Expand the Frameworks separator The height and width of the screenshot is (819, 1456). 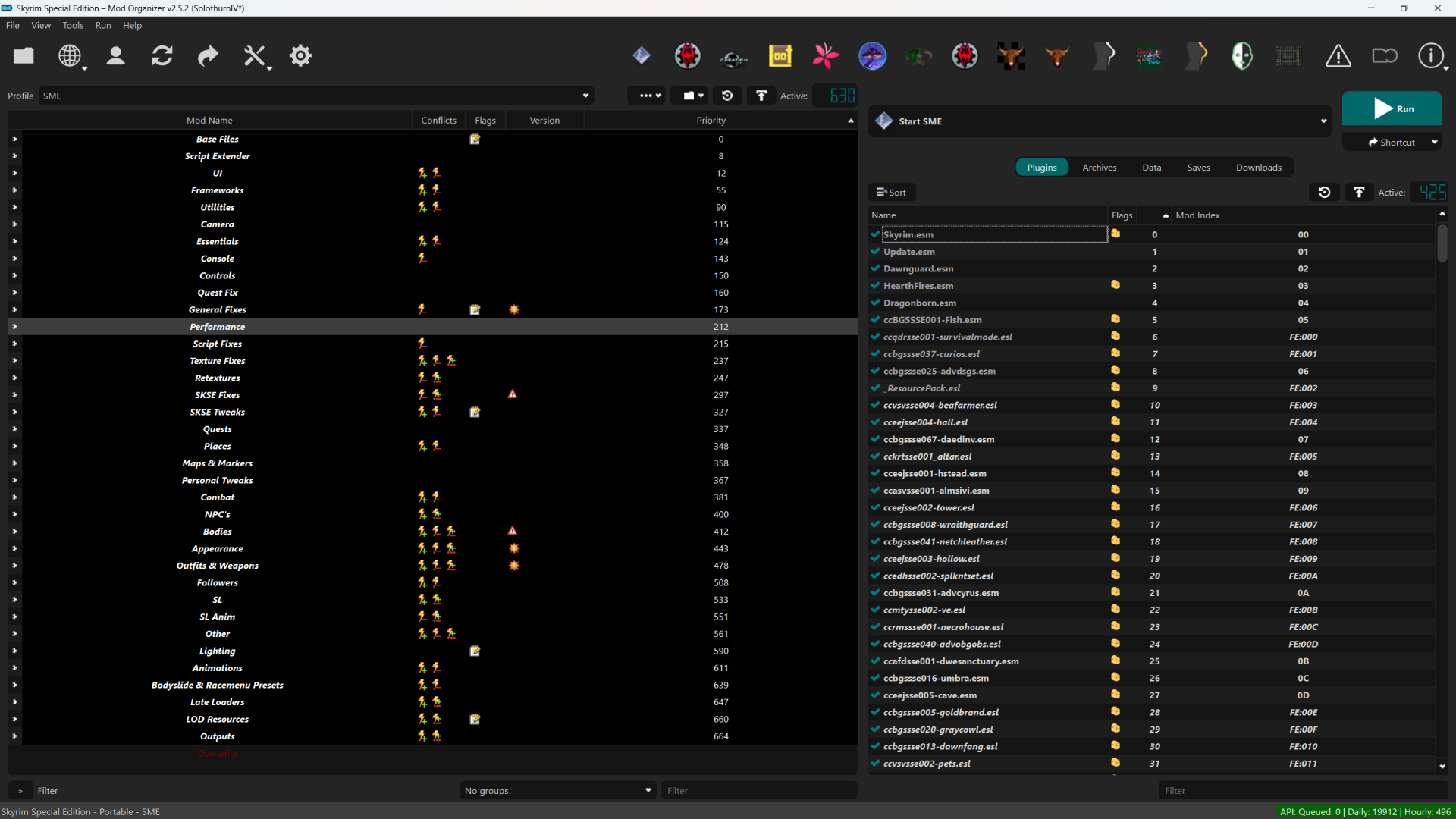pos(14,190)
